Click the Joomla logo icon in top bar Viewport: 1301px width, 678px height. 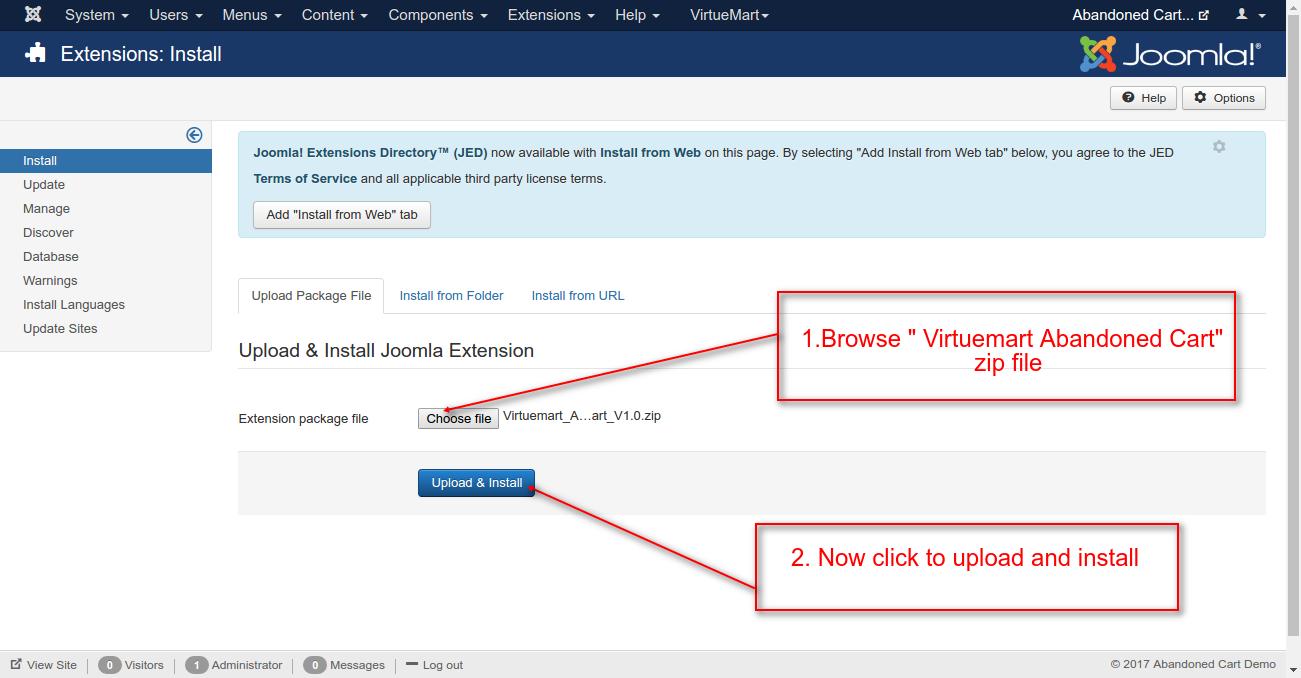(33, 15)
